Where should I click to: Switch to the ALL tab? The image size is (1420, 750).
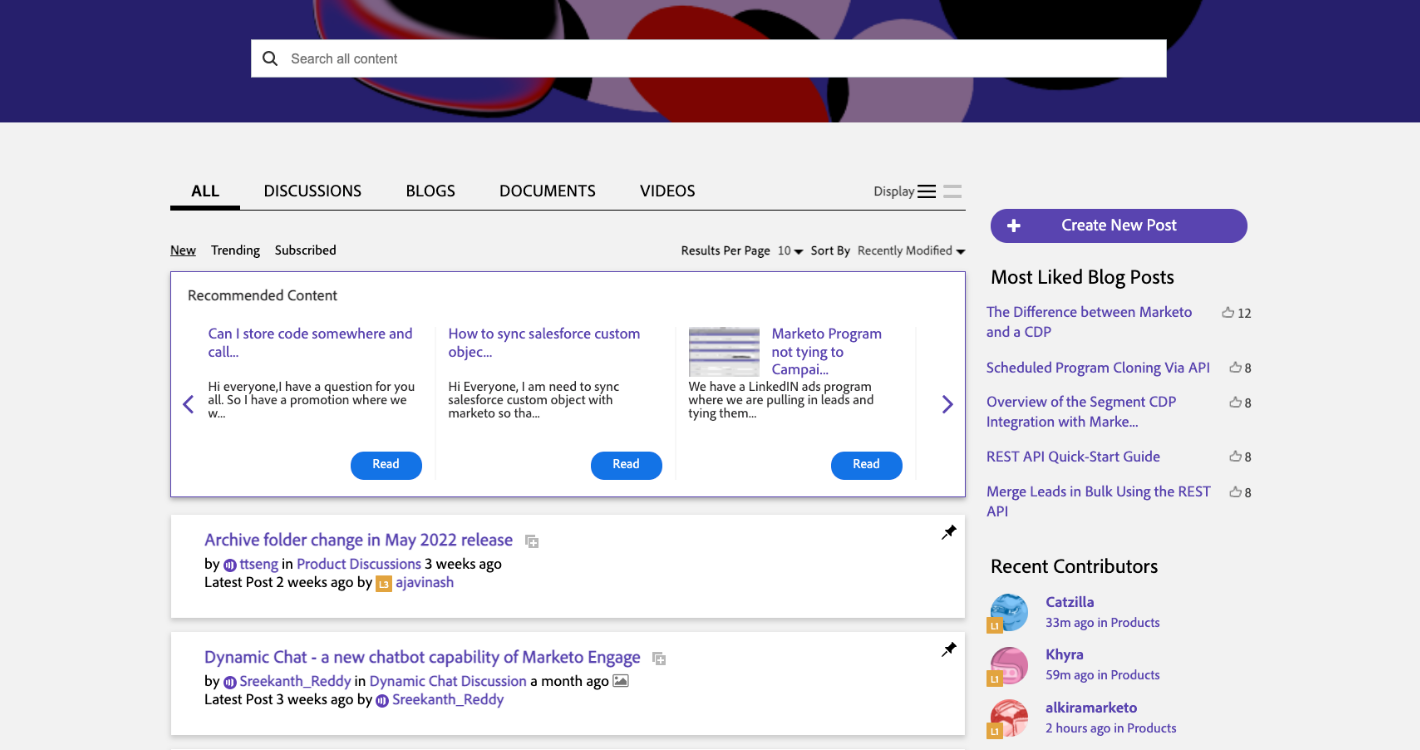click(x=205, y=191)
